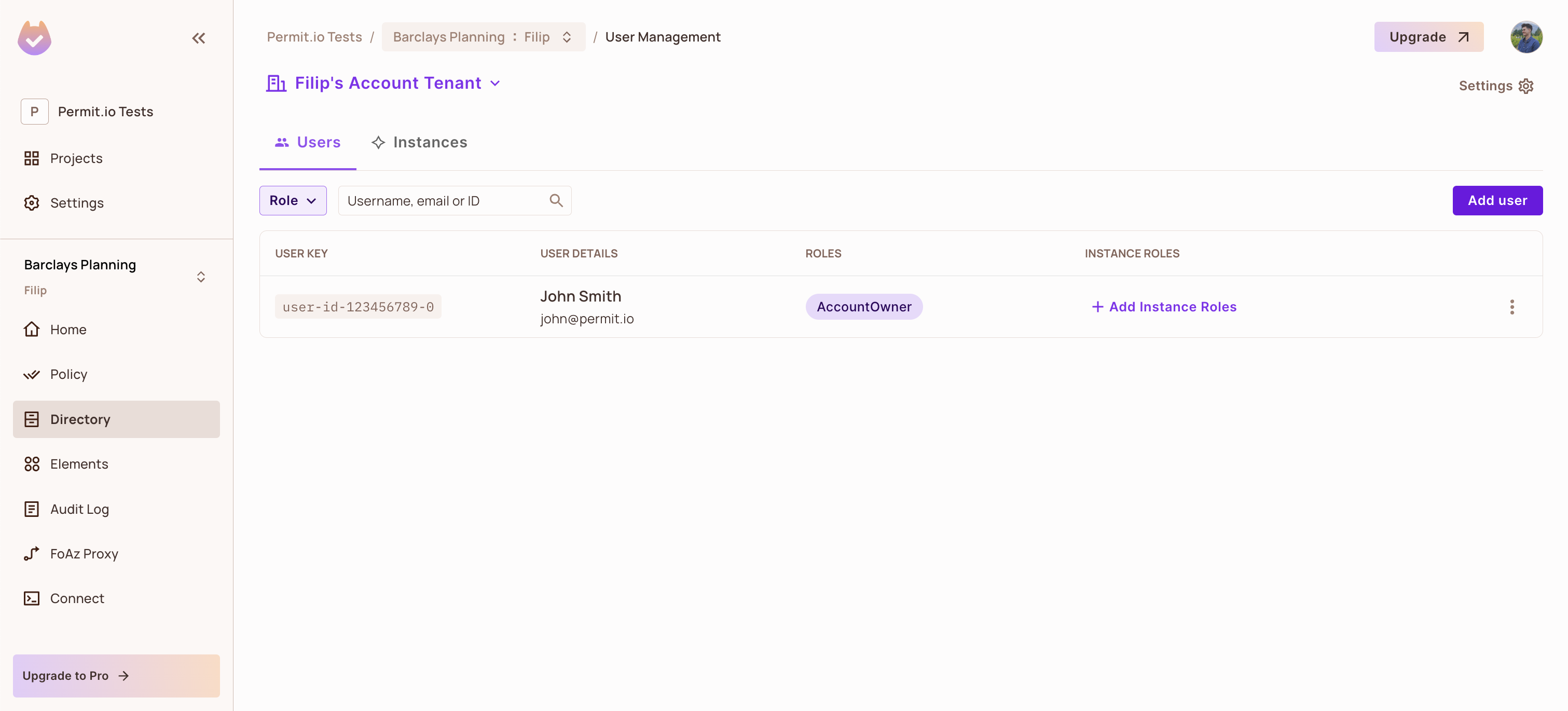Select the Users tab
This screenshot has width=1568, height=711.
(307, 142)
